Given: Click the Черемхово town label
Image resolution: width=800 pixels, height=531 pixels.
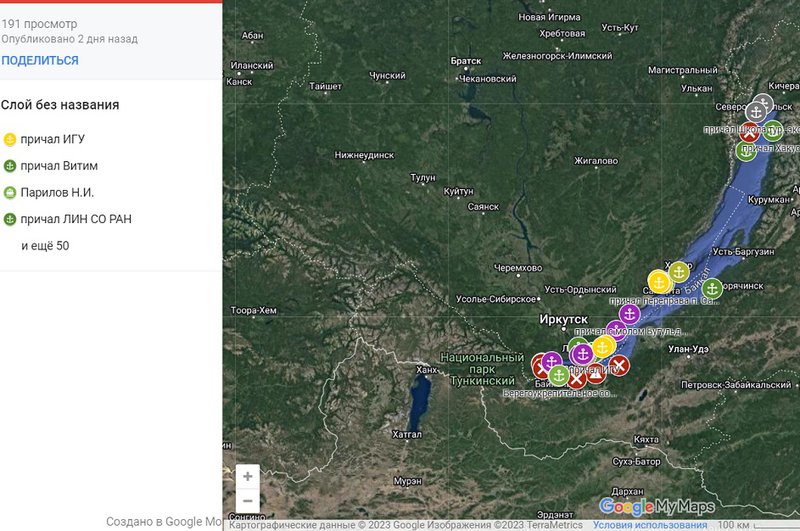Looking at the screenshot, I should [x=518, y=268].
